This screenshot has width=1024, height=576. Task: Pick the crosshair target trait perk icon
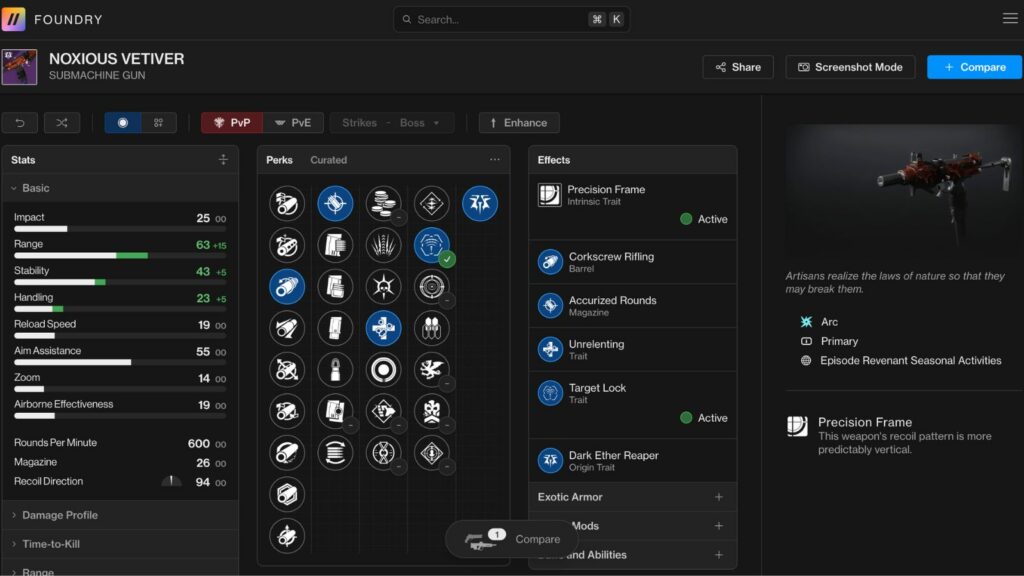432,287
